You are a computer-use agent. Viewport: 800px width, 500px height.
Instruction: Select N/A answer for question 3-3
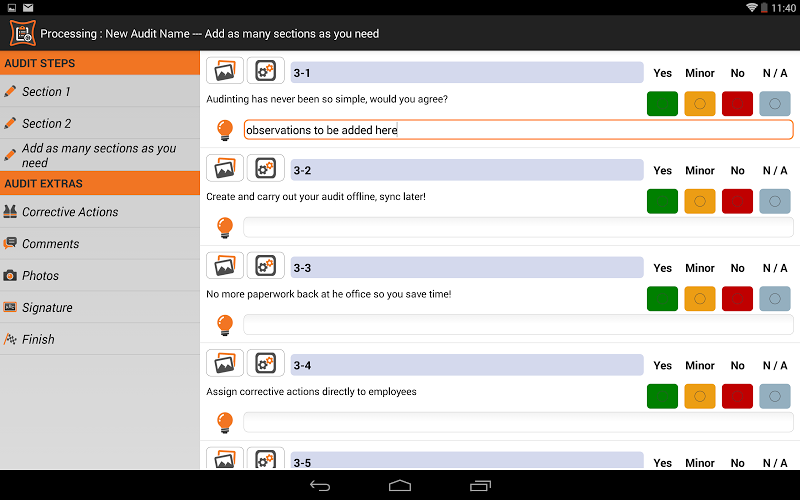click(774, 298)
